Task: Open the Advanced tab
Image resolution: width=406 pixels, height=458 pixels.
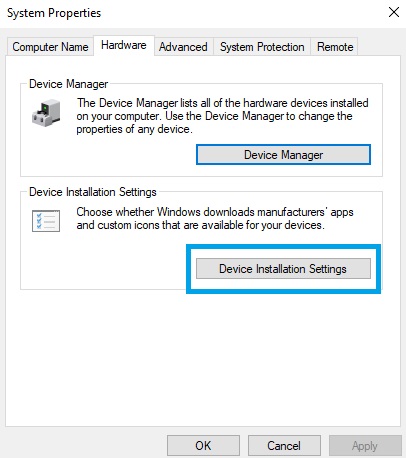Action: (183, 47)
